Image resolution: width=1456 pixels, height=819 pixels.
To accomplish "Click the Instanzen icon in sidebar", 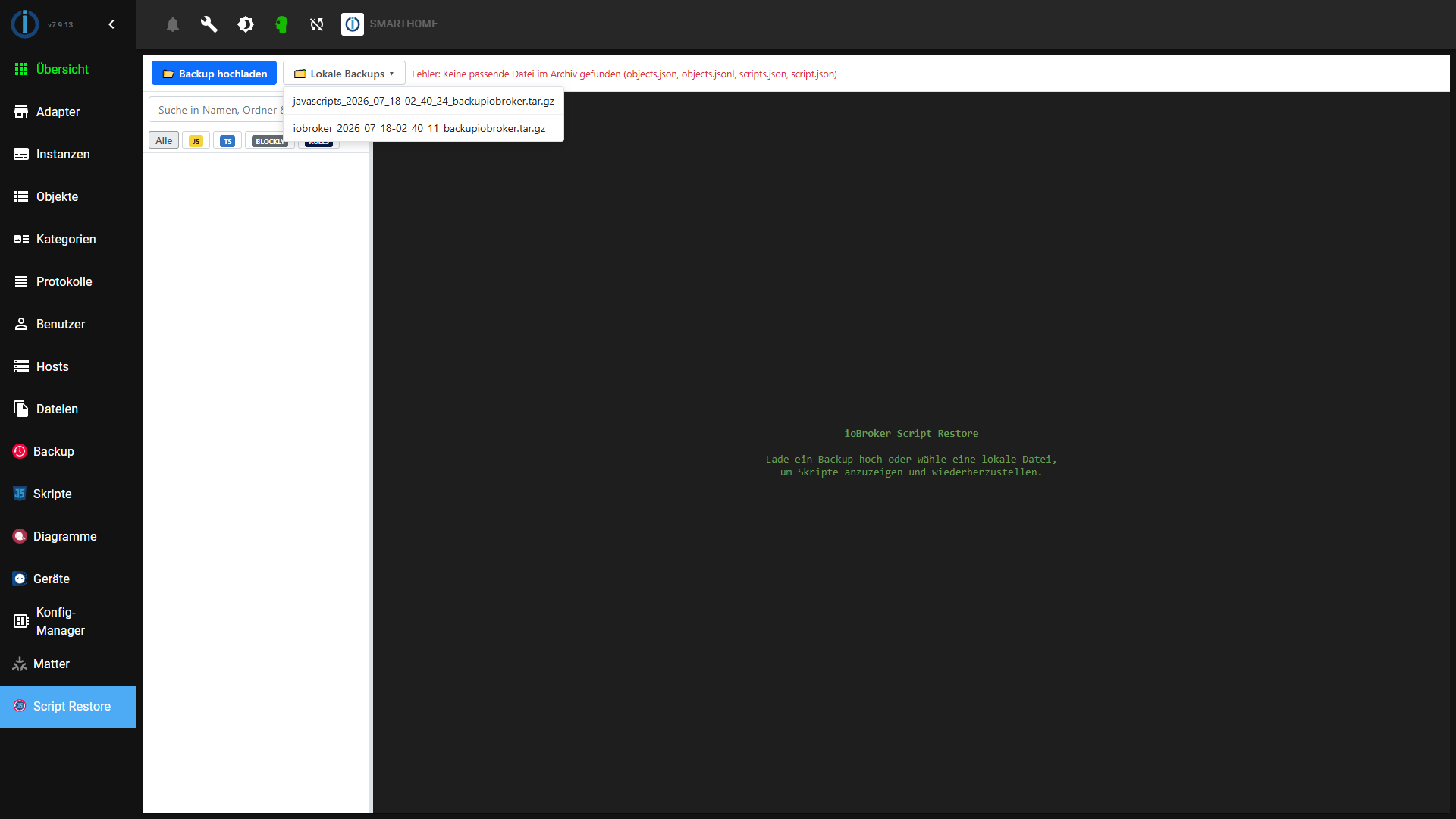I will pyautogui.click(x=21, y=154).
